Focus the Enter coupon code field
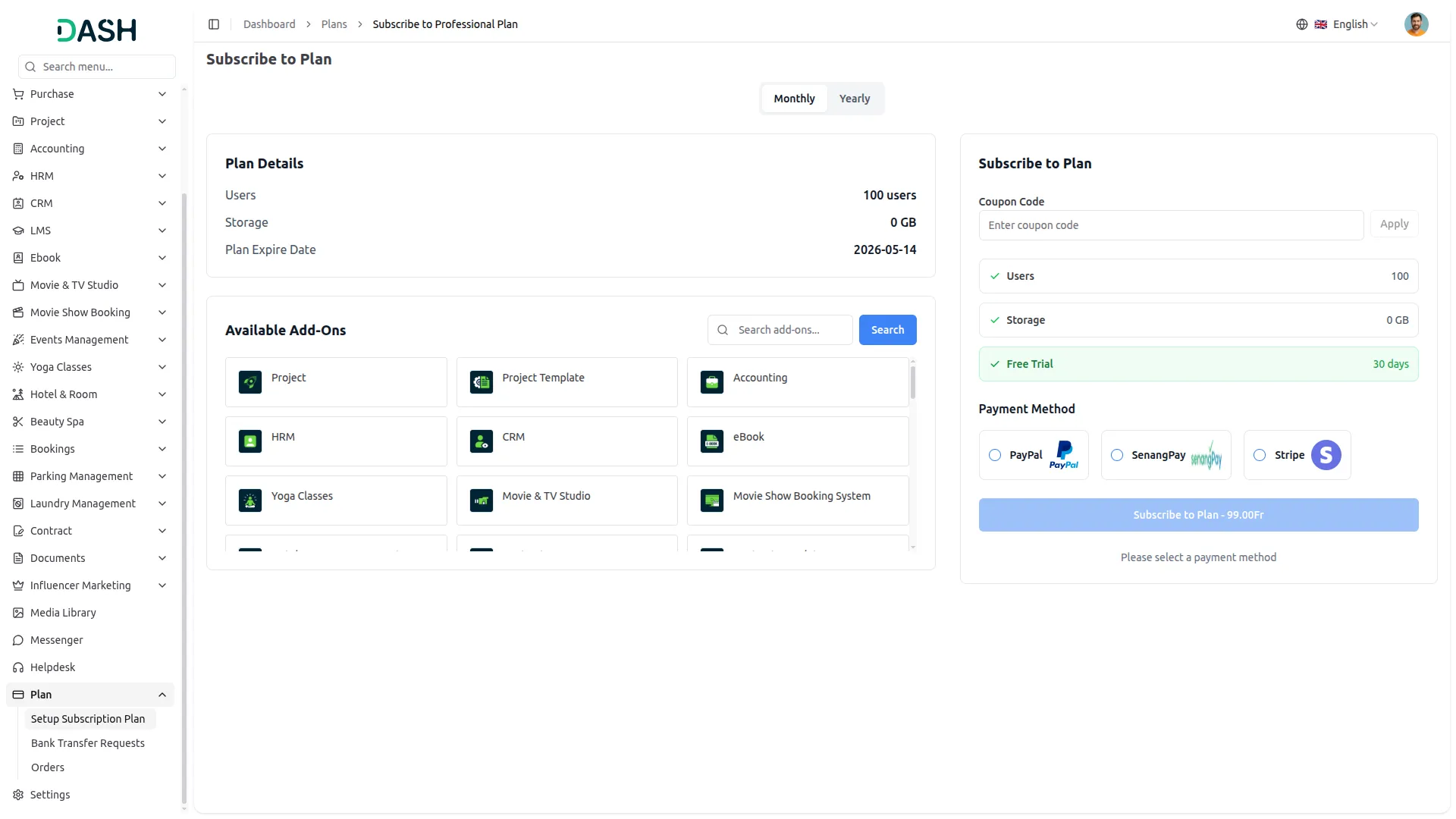 click(1171, 225)
